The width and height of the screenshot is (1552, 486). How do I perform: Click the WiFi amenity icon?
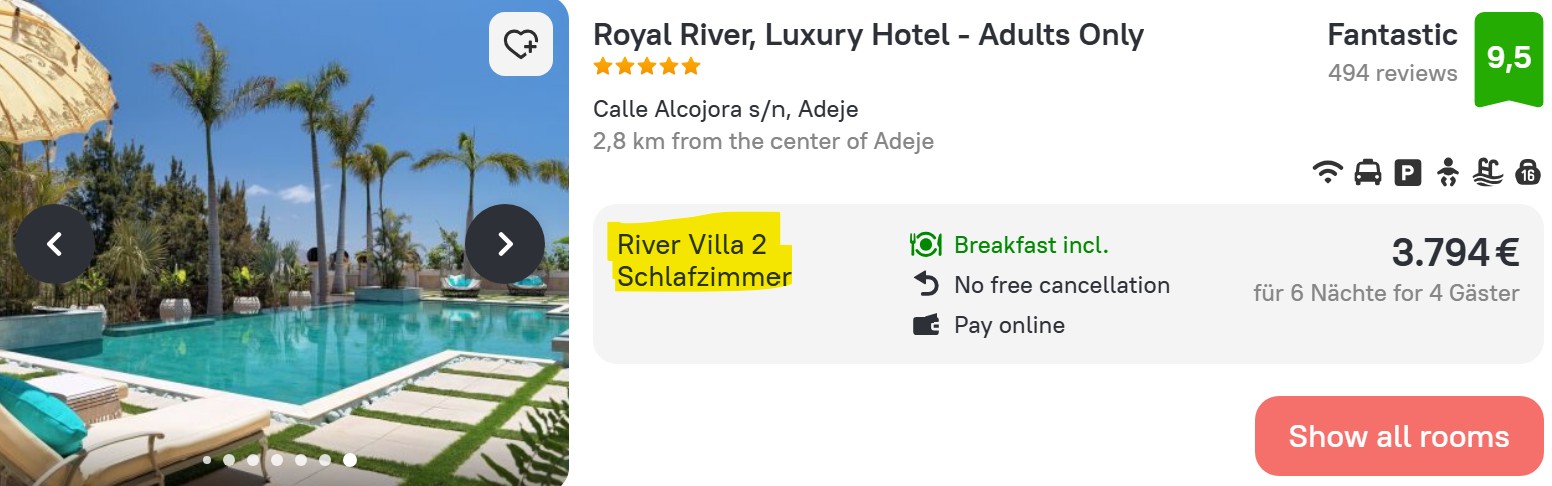[1327, 173]
